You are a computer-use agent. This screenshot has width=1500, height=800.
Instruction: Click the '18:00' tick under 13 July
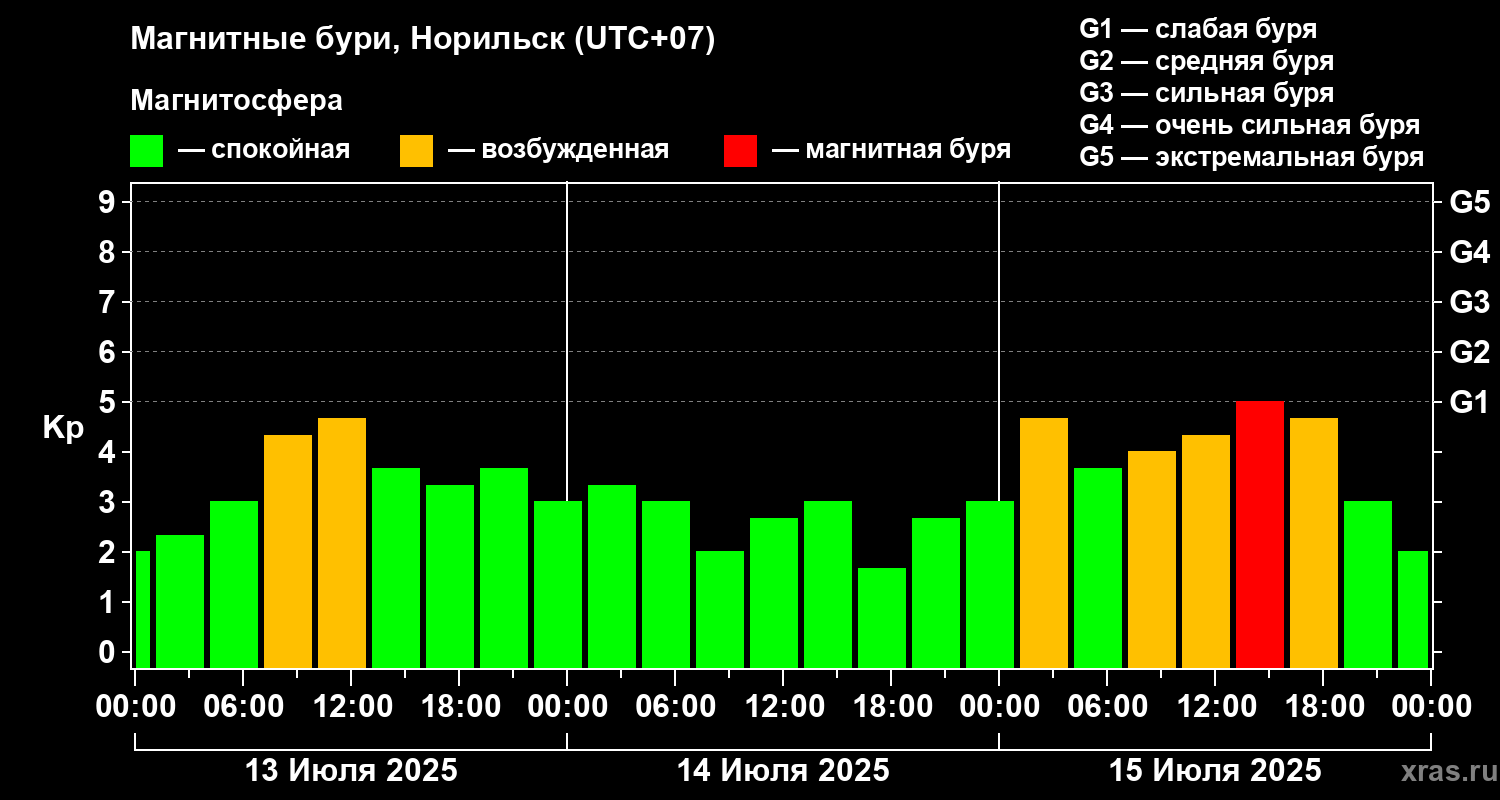pos(459,706)
